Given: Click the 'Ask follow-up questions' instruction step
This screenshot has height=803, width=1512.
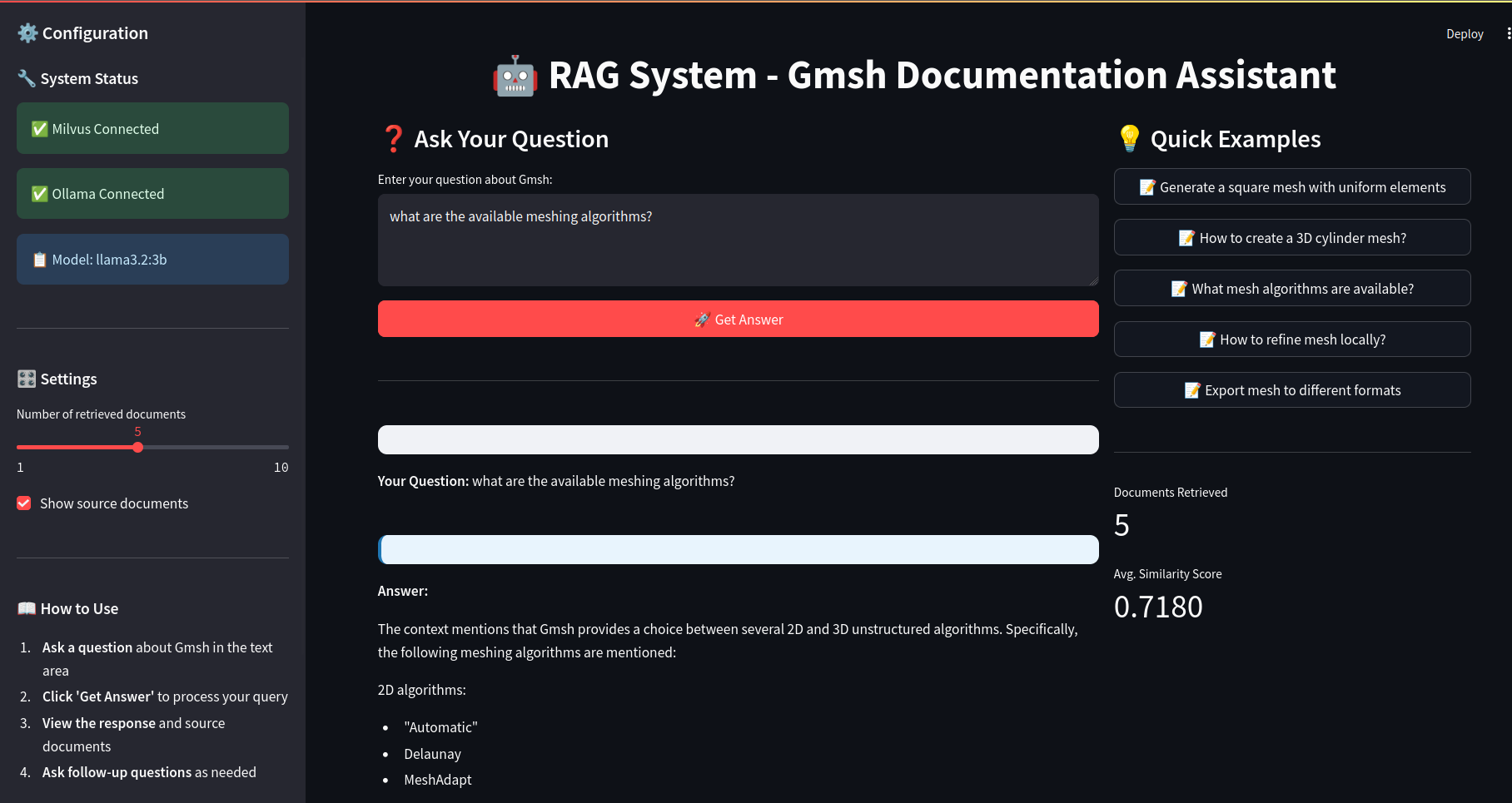Looking at the screenshot, I should click(x=149, y=772).
